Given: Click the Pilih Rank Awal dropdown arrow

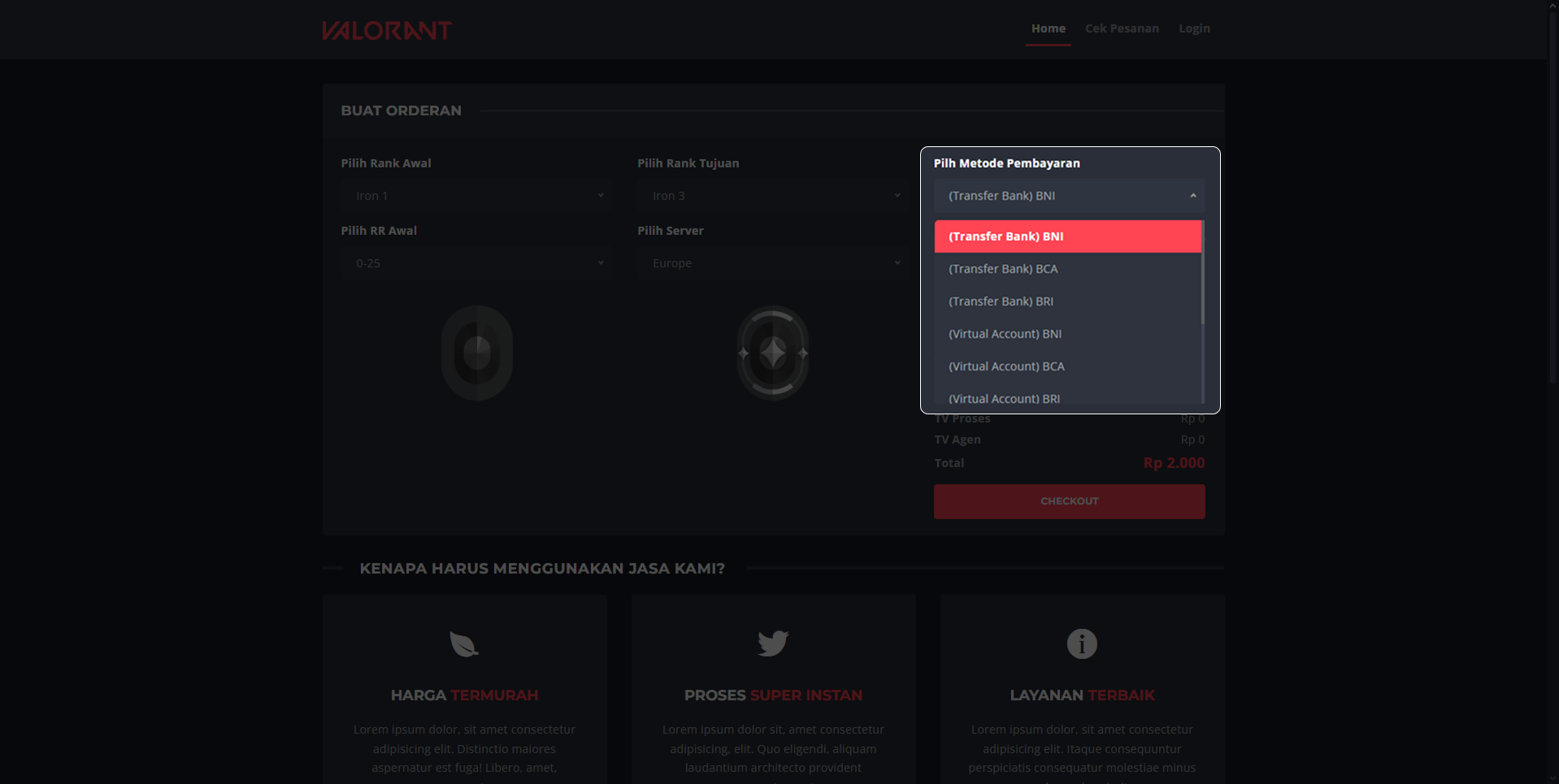Looking at the screenshot, I should (601, 196).
